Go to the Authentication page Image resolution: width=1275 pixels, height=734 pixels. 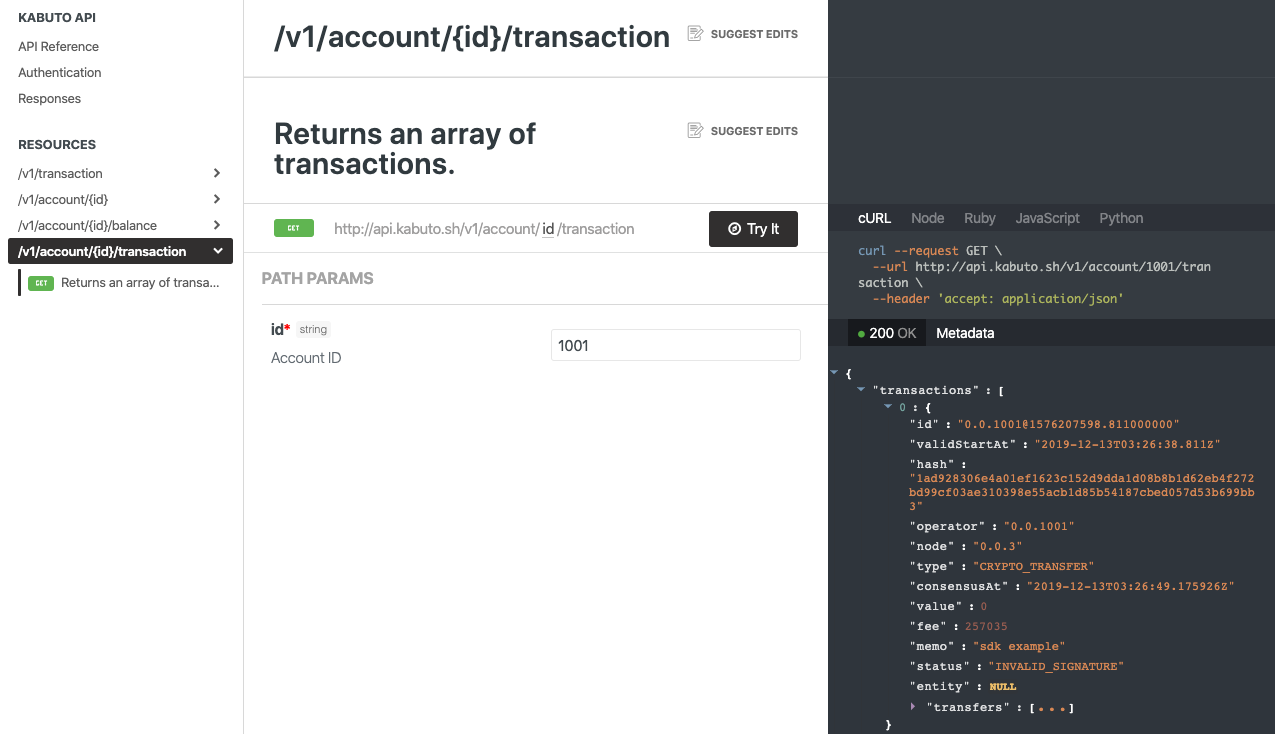click(x=60, y=72)
